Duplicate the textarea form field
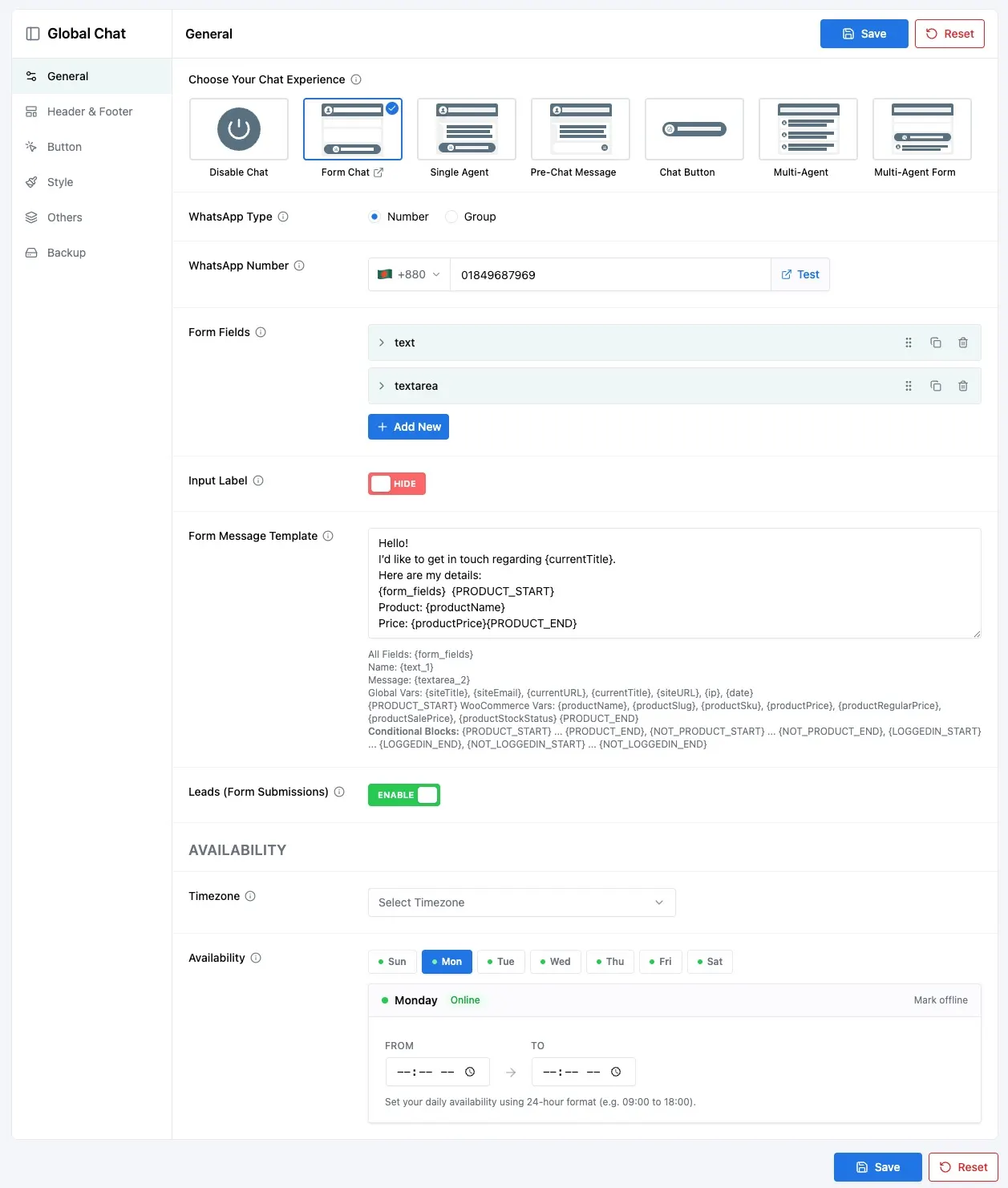 point(936,386)
